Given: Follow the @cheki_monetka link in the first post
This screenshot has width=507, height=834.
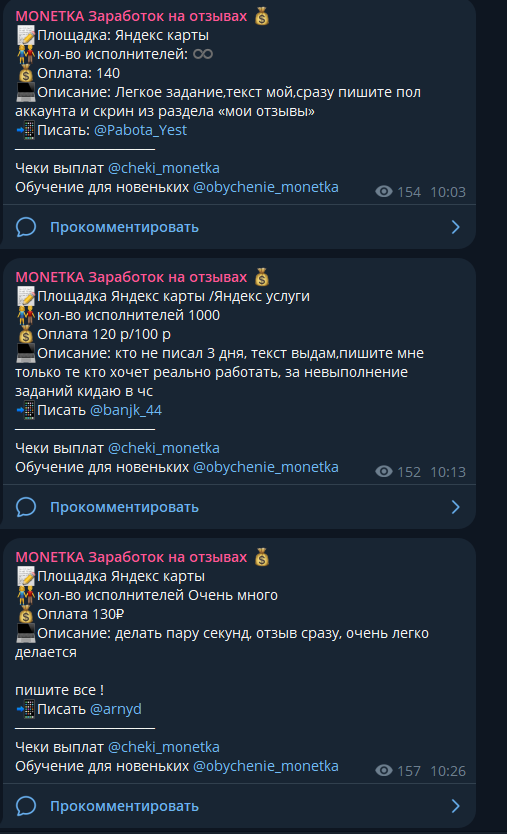Looking at the screenshot, I should tap(164, 168).
